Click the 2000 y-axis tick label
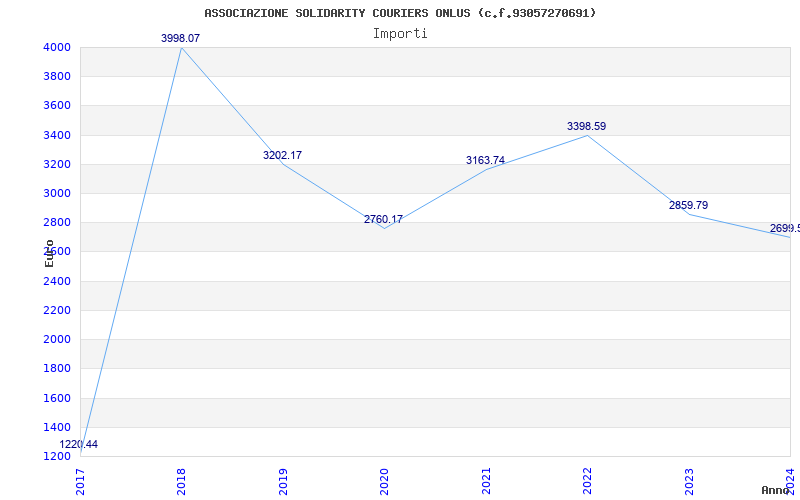The width and height of the screenshot is (800, 500). click(x=58, y=339)
